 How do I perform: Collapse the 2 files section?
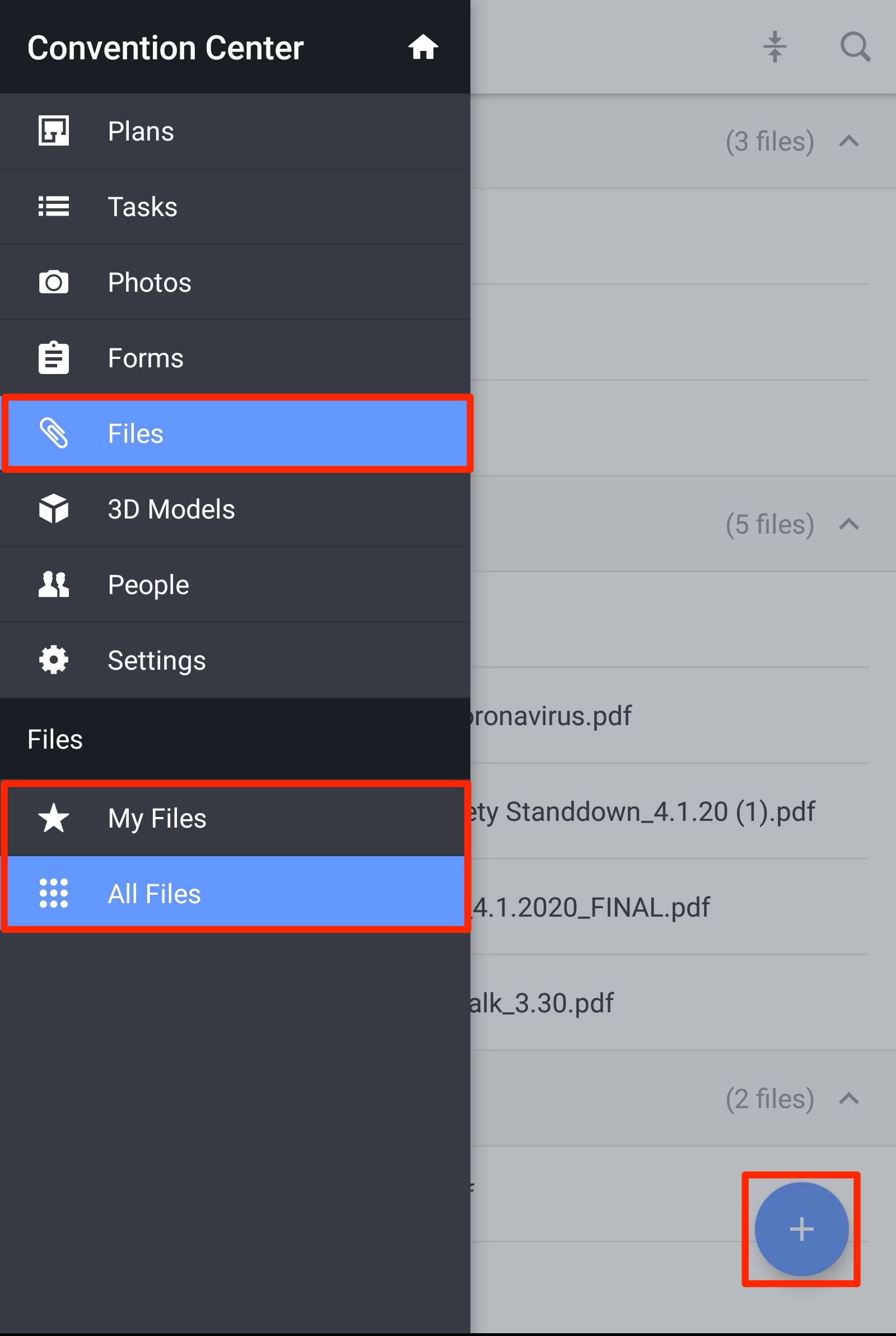(848, 1099)
